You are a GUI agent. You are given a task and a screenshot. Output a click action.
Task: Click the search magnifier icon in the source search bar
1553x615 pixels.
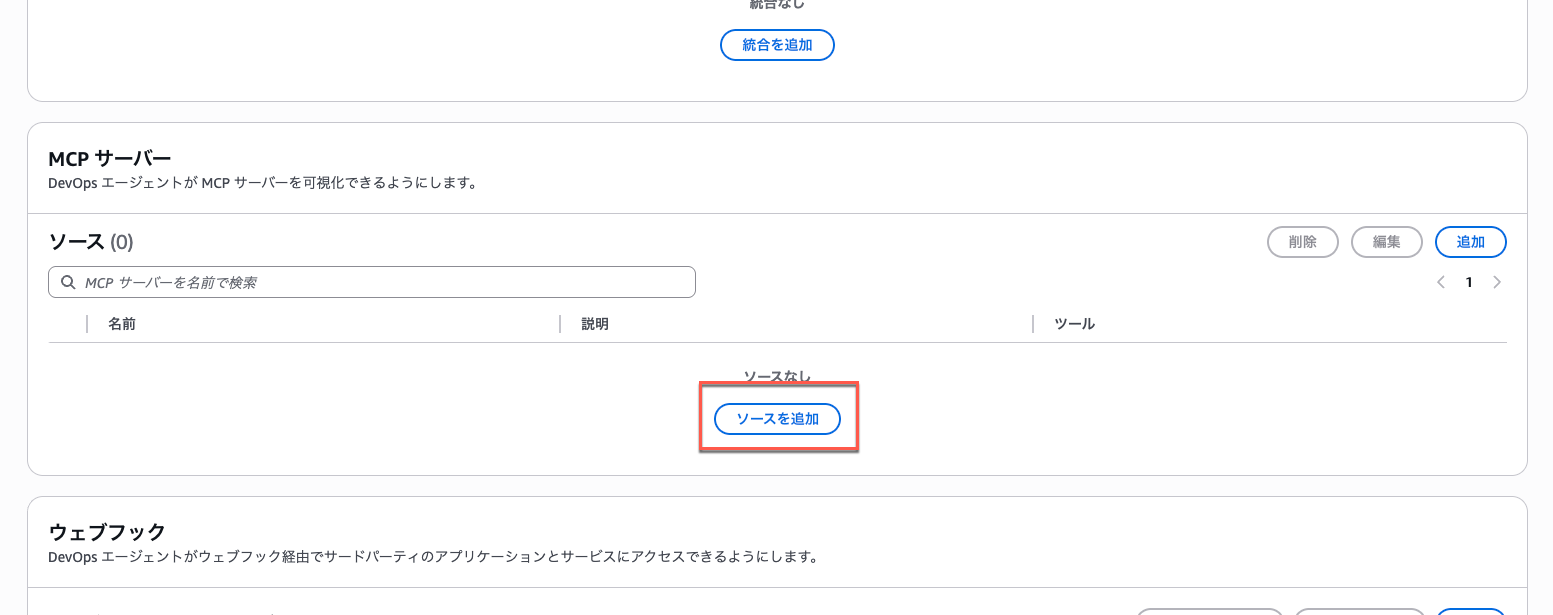pyautogui.click(x=67, y=281)
